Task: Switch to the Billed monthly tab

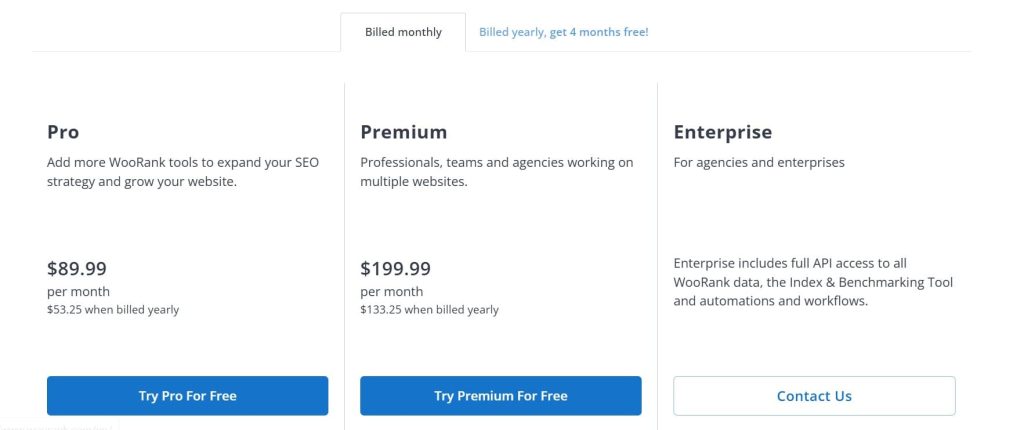Action: point(403,32)
